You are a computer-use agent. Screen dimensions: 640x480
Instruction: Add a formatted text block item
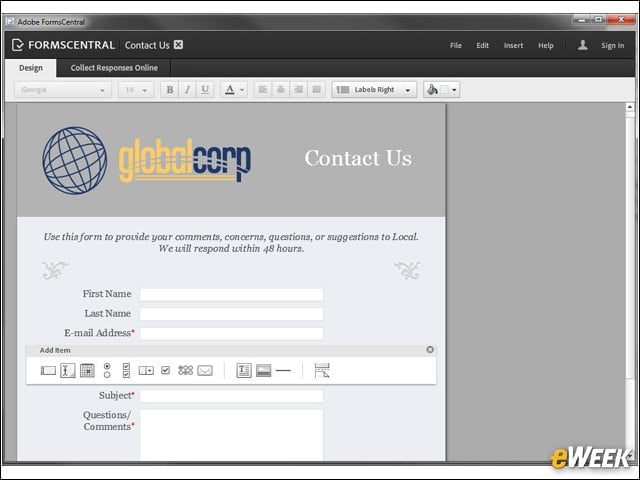(x=244, y=371)
